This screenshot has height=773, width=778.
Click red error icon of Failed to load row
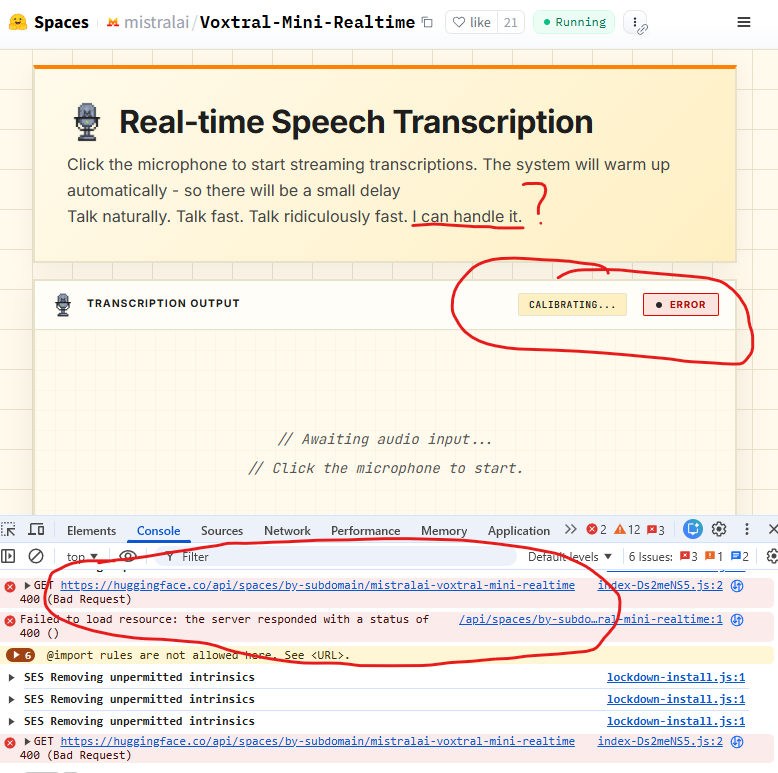click(x=9, y=620)
